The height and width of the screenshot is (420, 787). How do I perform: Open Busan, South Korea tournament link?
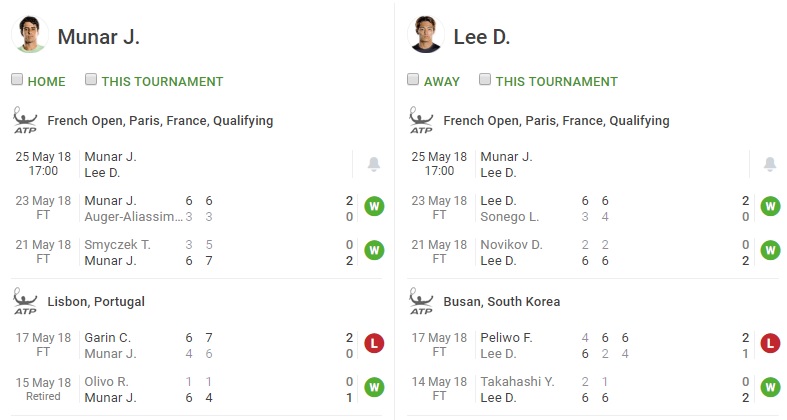tap(501, 302)
